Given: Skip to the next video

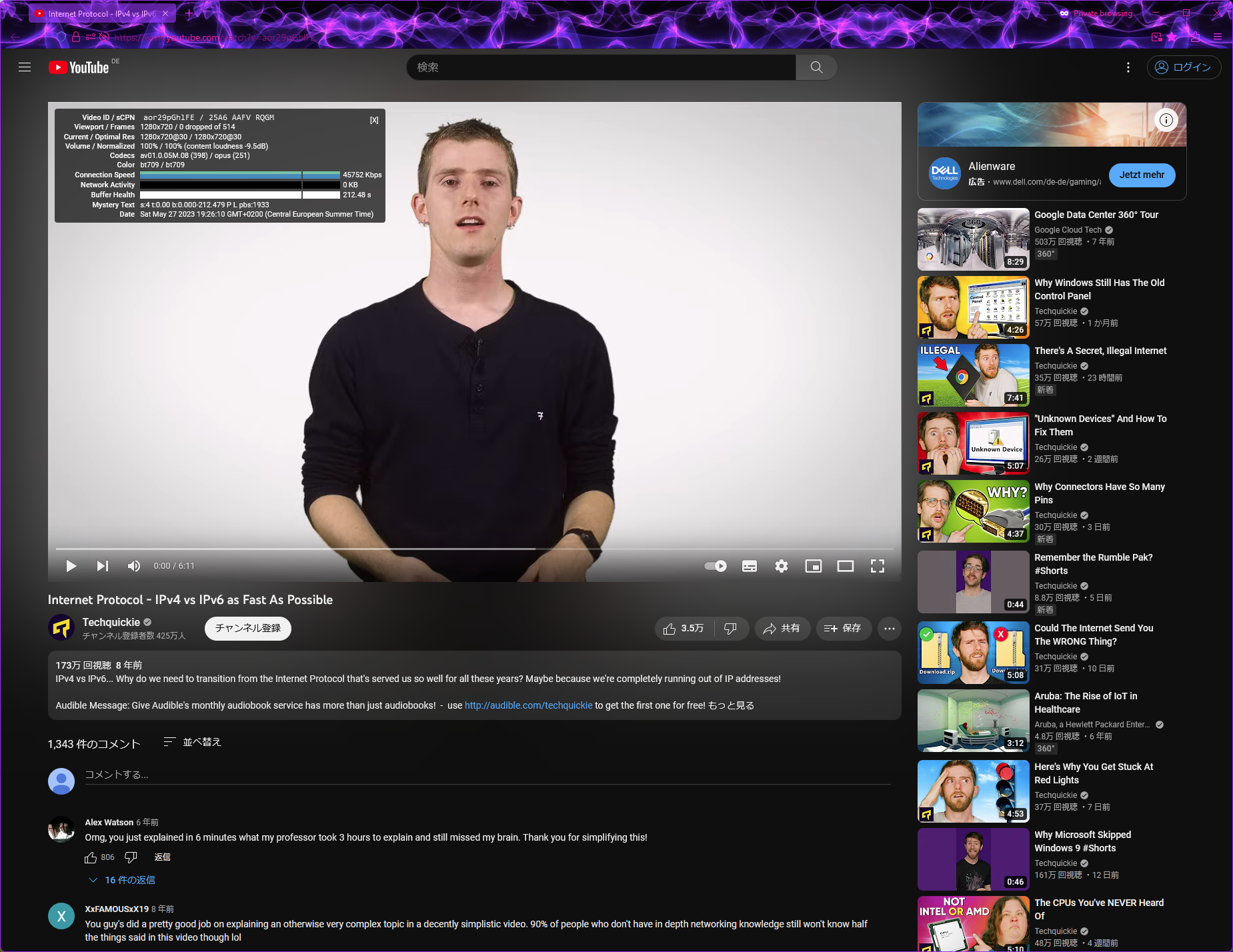Looking at the screenshot, I should coord(102,566).
